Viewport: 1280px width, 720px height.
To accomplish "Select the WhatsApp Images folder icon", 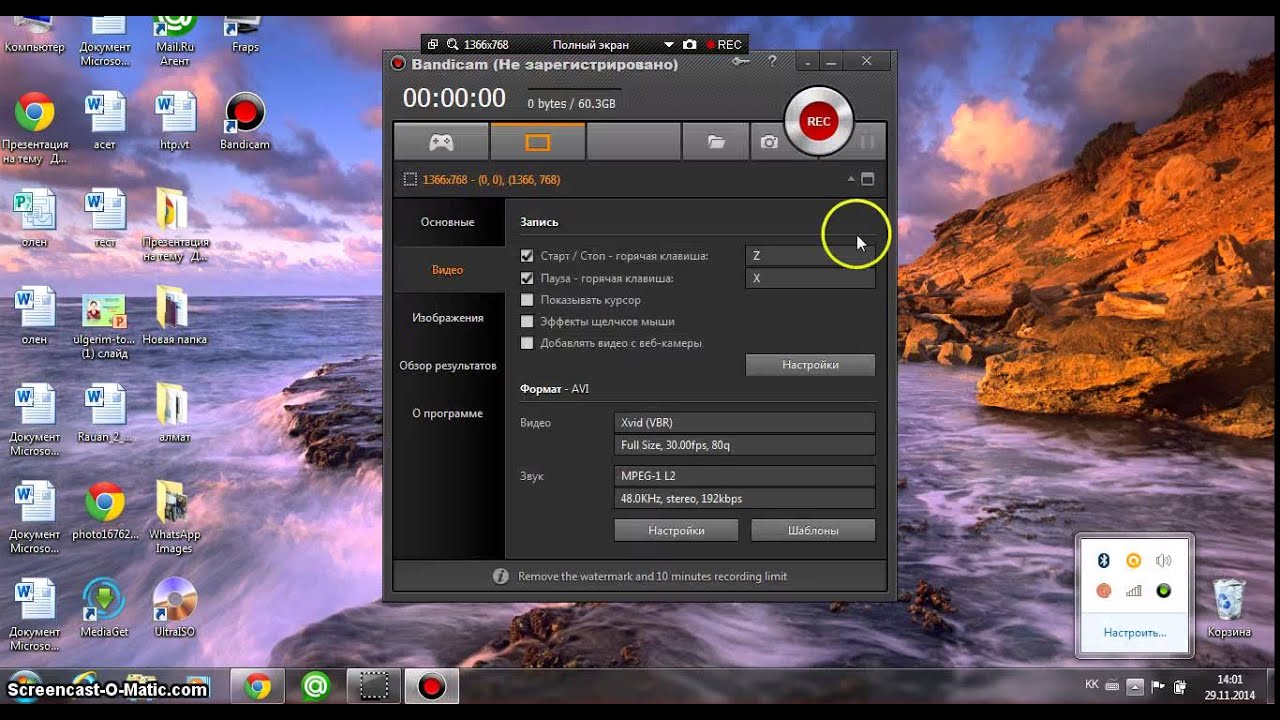I will [174, 518].
